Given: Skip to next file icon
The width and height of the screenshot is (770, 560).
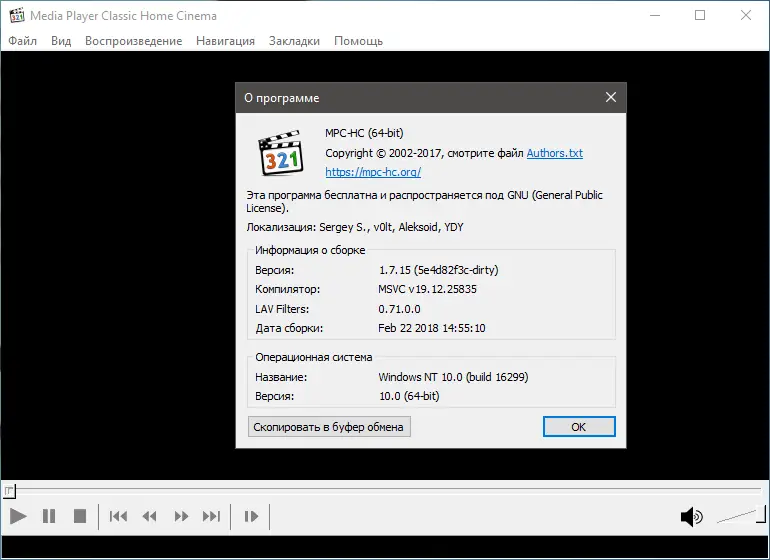Looking at the screenshot, I should 212,516.
